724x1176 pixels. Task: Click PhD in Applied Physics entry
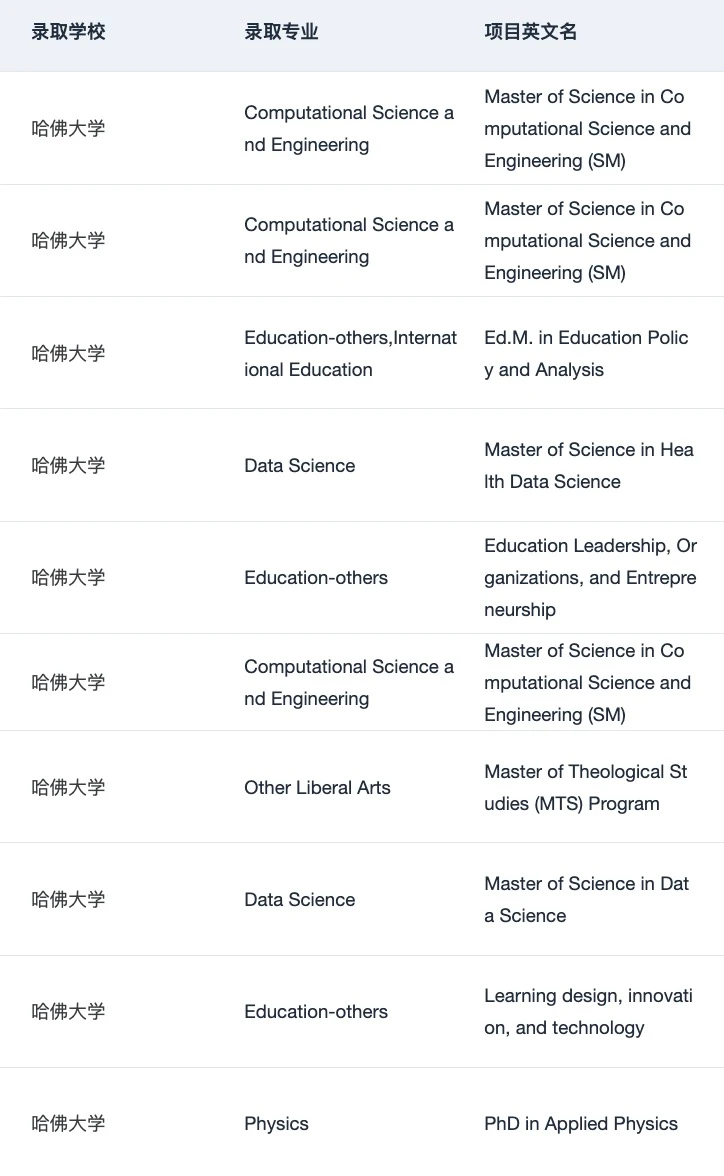[581, 1124]
